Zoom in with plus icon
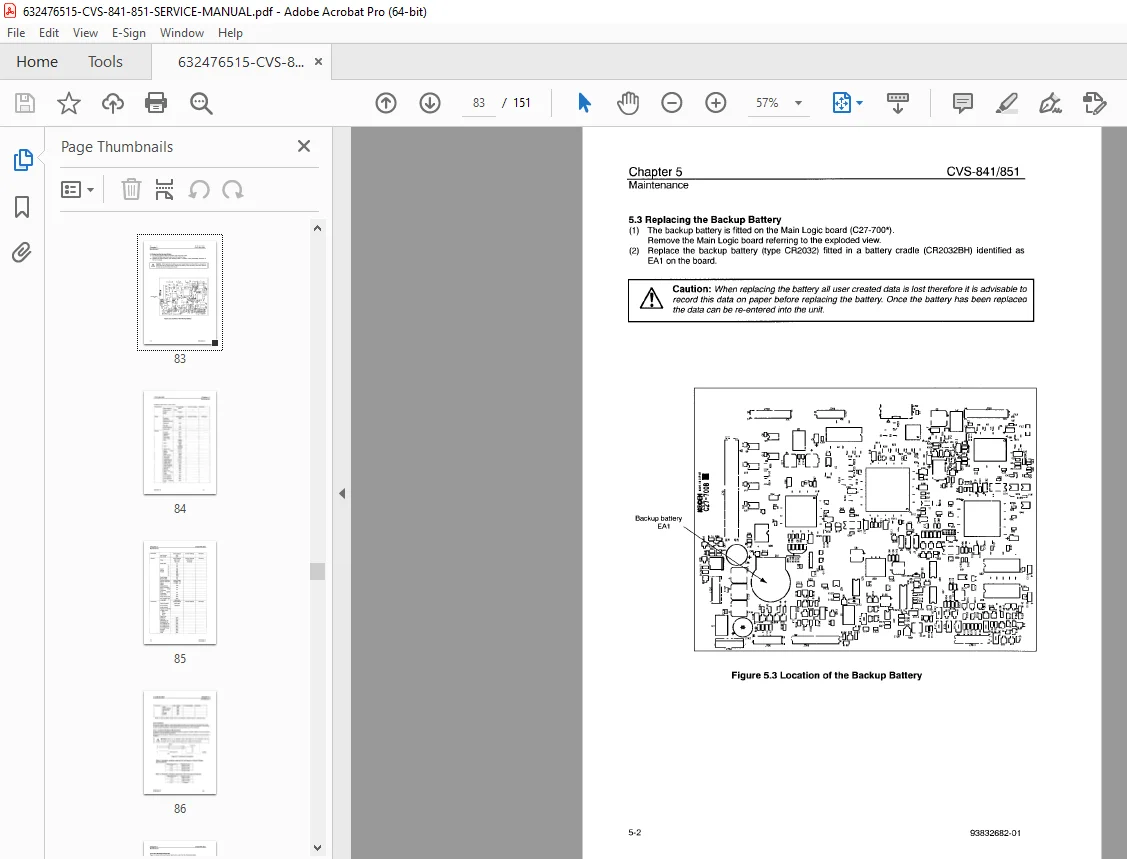 click(715, 103)
